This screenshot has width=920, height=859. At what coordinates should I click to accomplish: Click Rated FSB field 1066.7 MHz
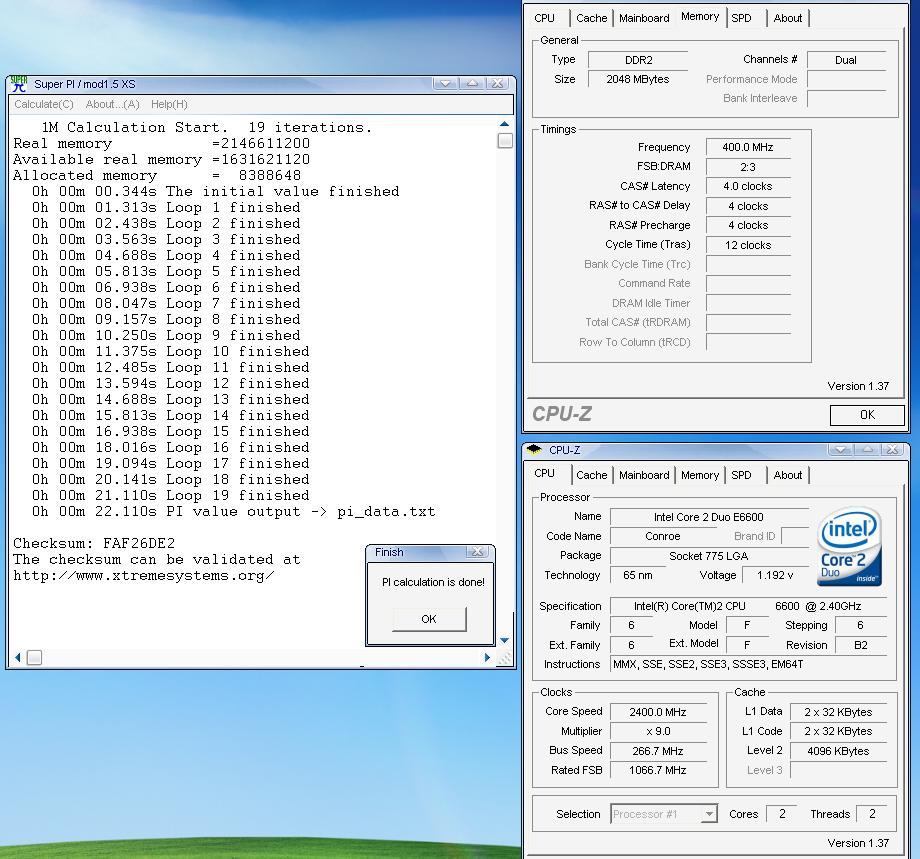coord(658,770)
